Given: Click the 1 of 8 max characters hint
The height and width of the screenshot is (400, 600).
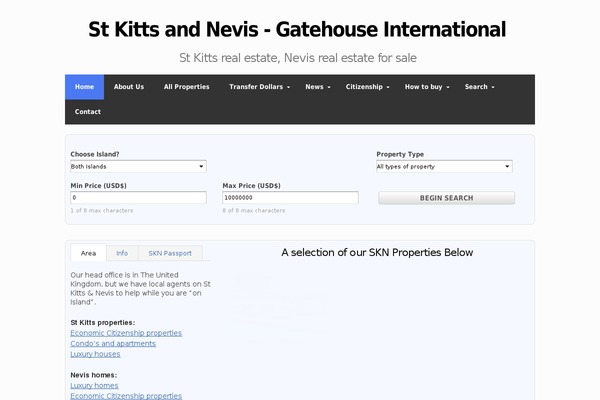Looking at the screenshot, I should pos(102,211).
